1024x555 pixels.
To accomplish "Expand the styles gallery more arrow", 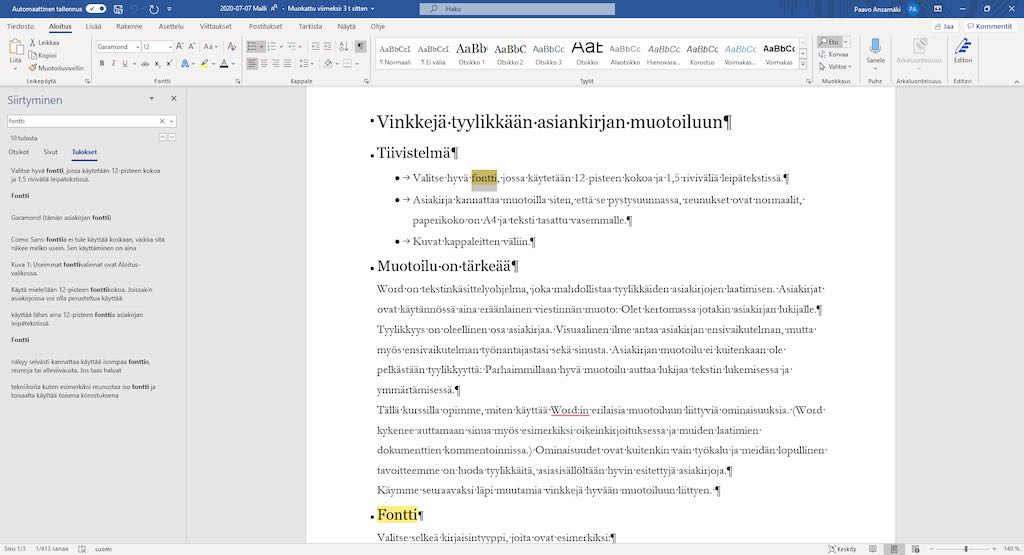I will 803,64.
